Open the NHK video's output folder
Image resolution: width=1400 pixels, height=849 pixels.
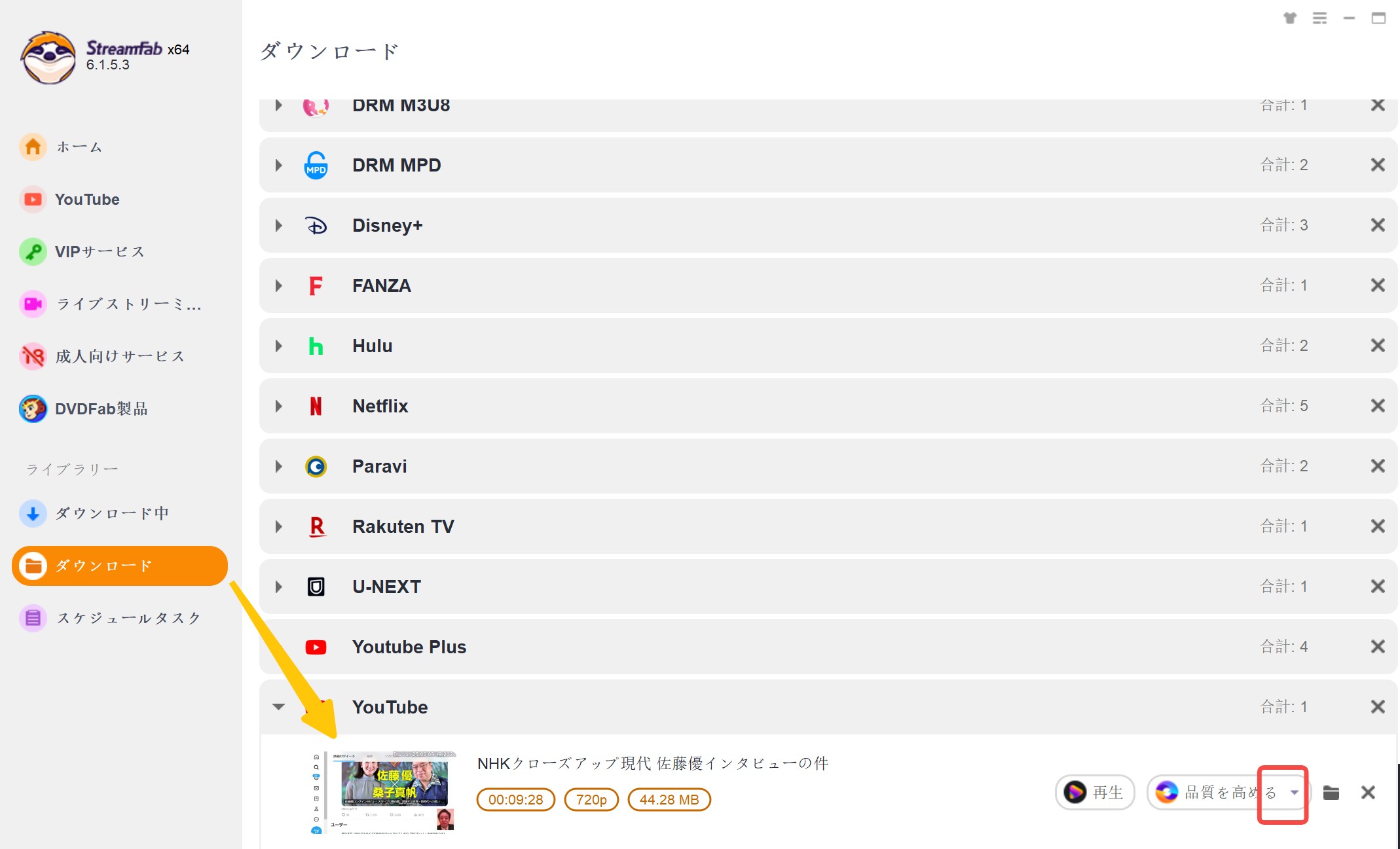(1331, 793)
